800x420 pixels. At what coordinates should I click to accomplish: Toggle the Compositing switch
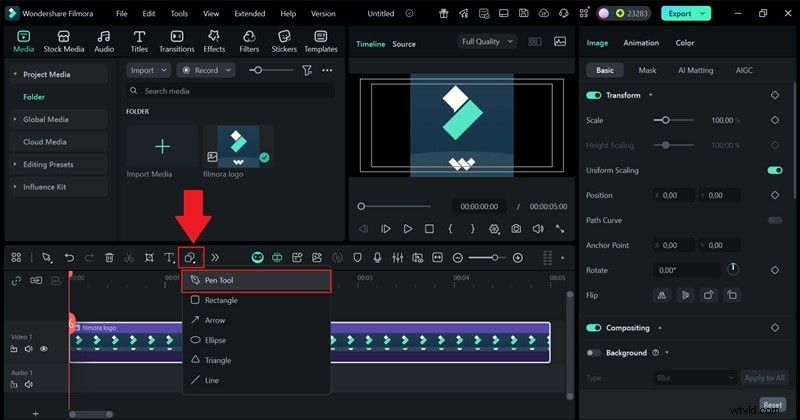coord(593,328)
